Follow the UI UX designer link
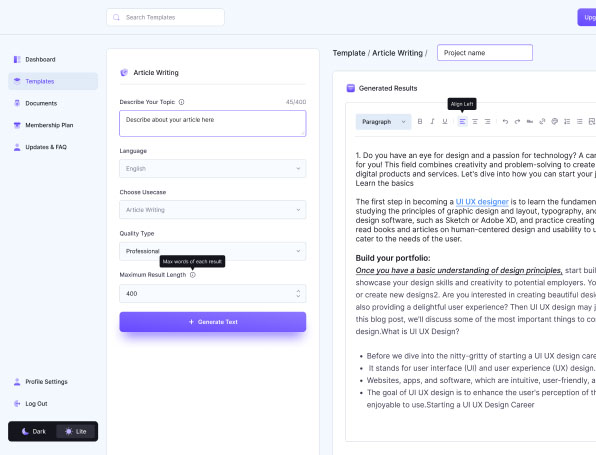The width and height of the screenshot is (596, 455). tap(482, 202)
